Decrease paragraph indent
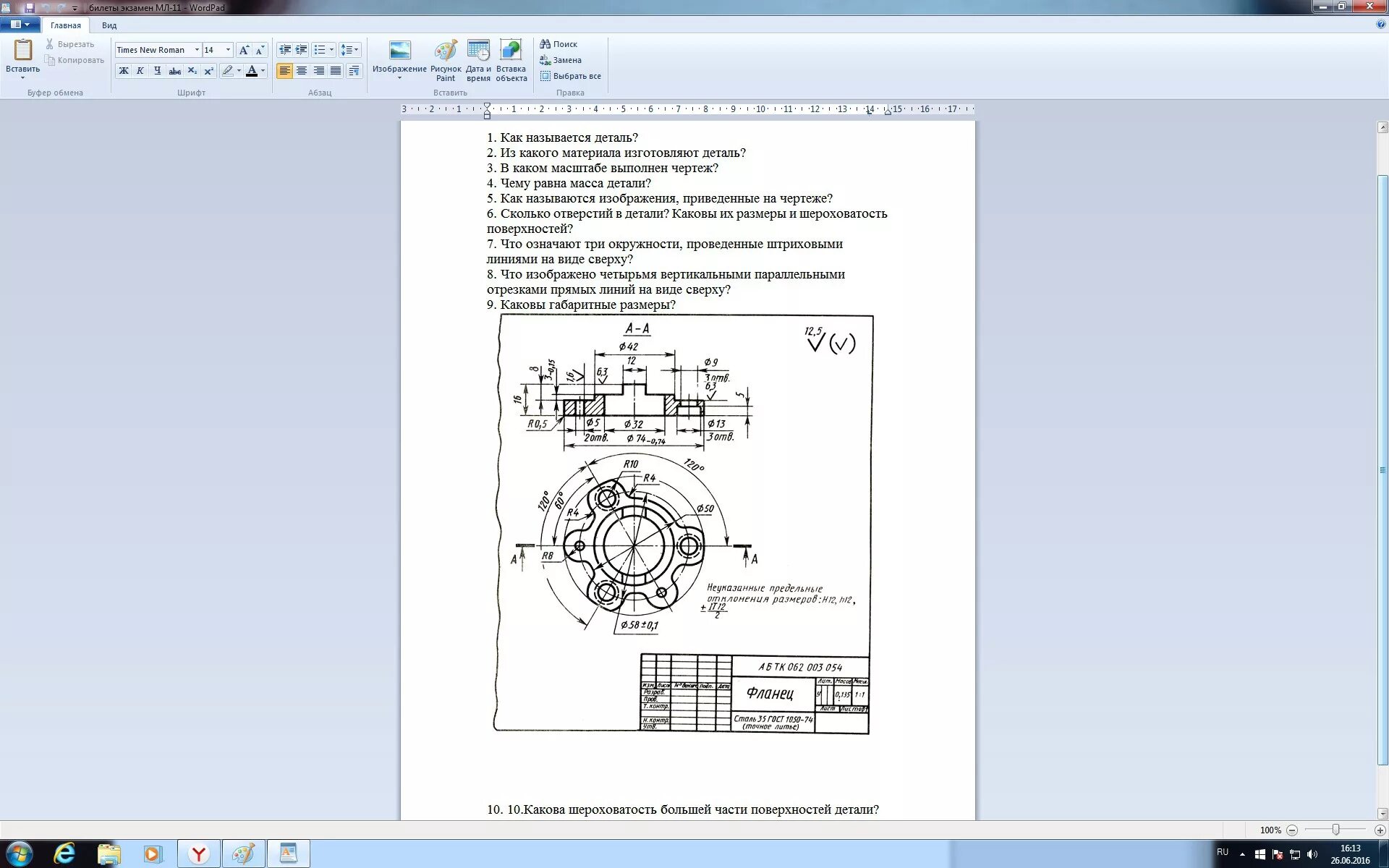Screen dimensions: 1389x868 pos(285,50)
